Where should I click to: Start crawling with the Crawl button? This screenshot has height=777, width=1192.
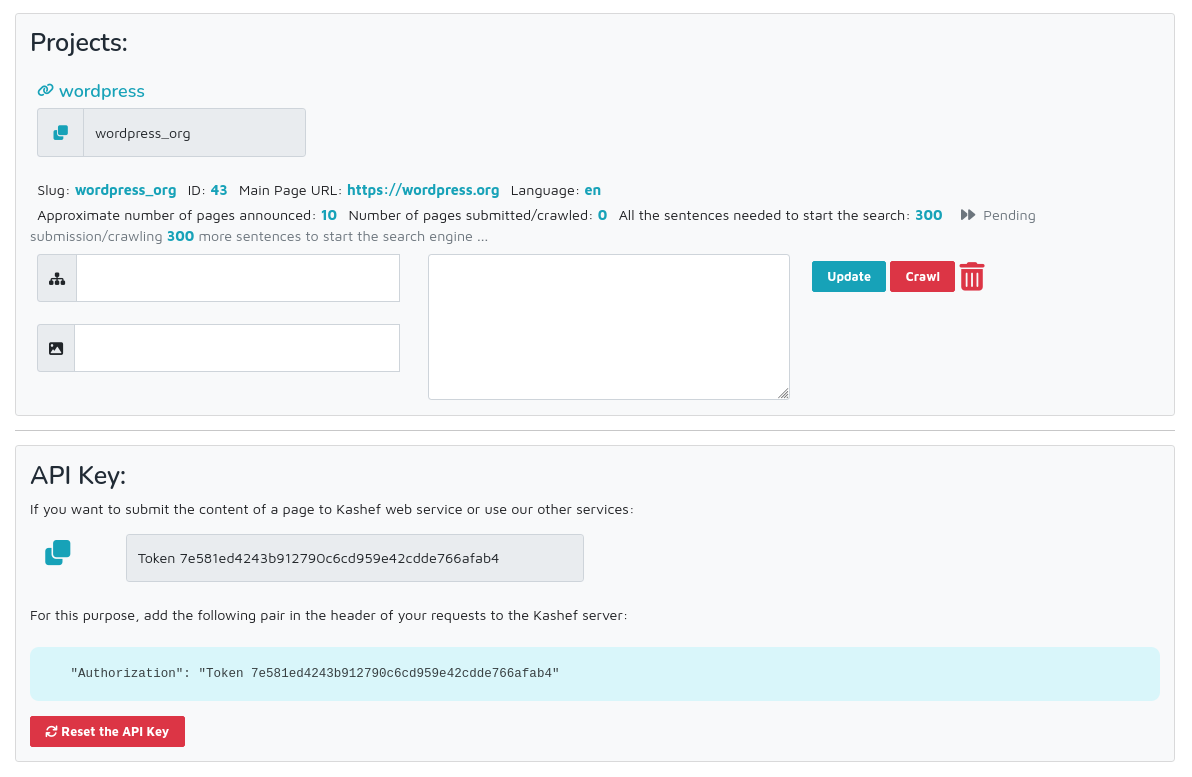[x=922, y=277]
